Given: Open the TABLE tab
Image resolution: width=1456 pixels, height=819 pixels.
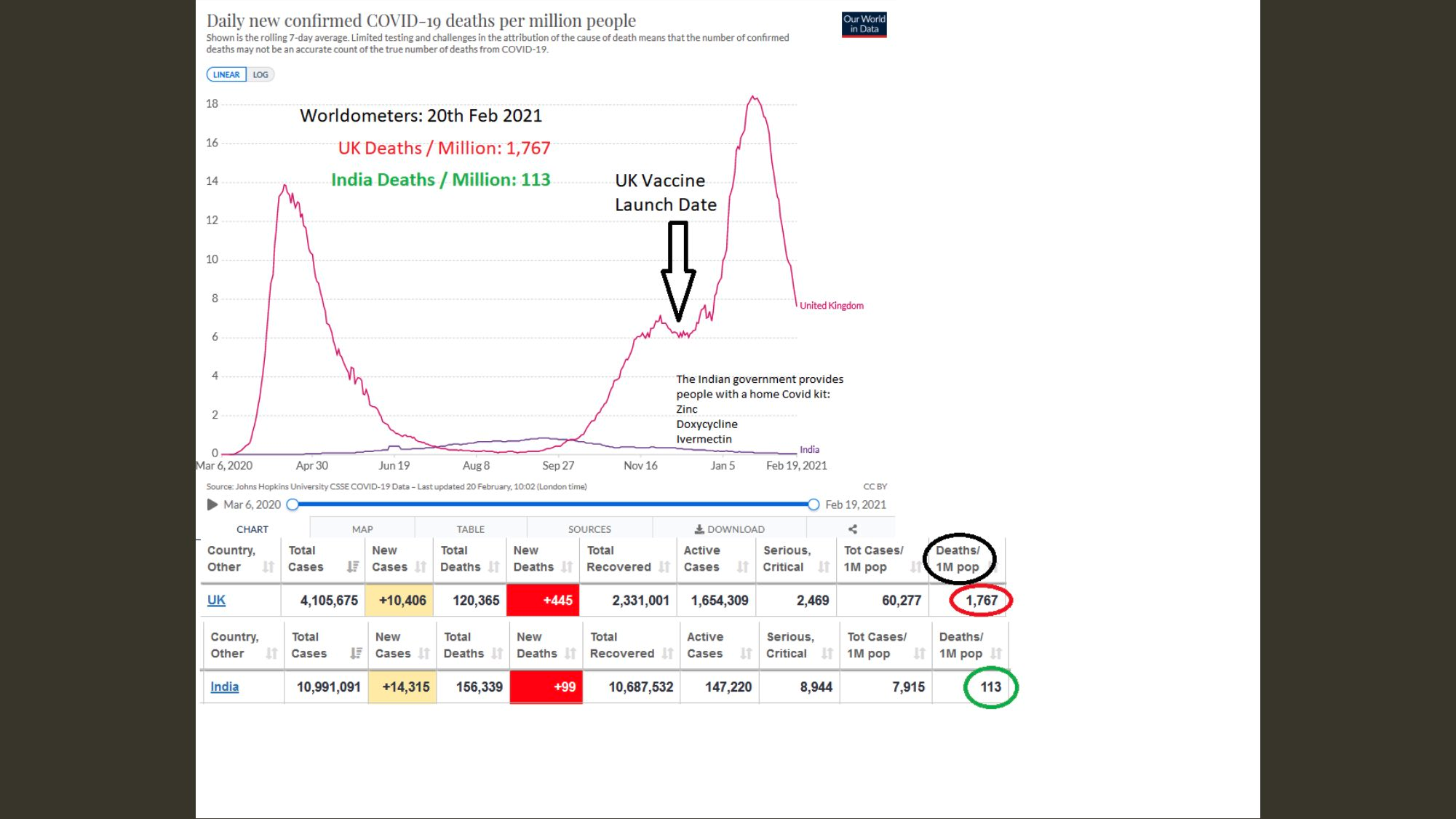Looking at the screenshot, I should (470, 529).
